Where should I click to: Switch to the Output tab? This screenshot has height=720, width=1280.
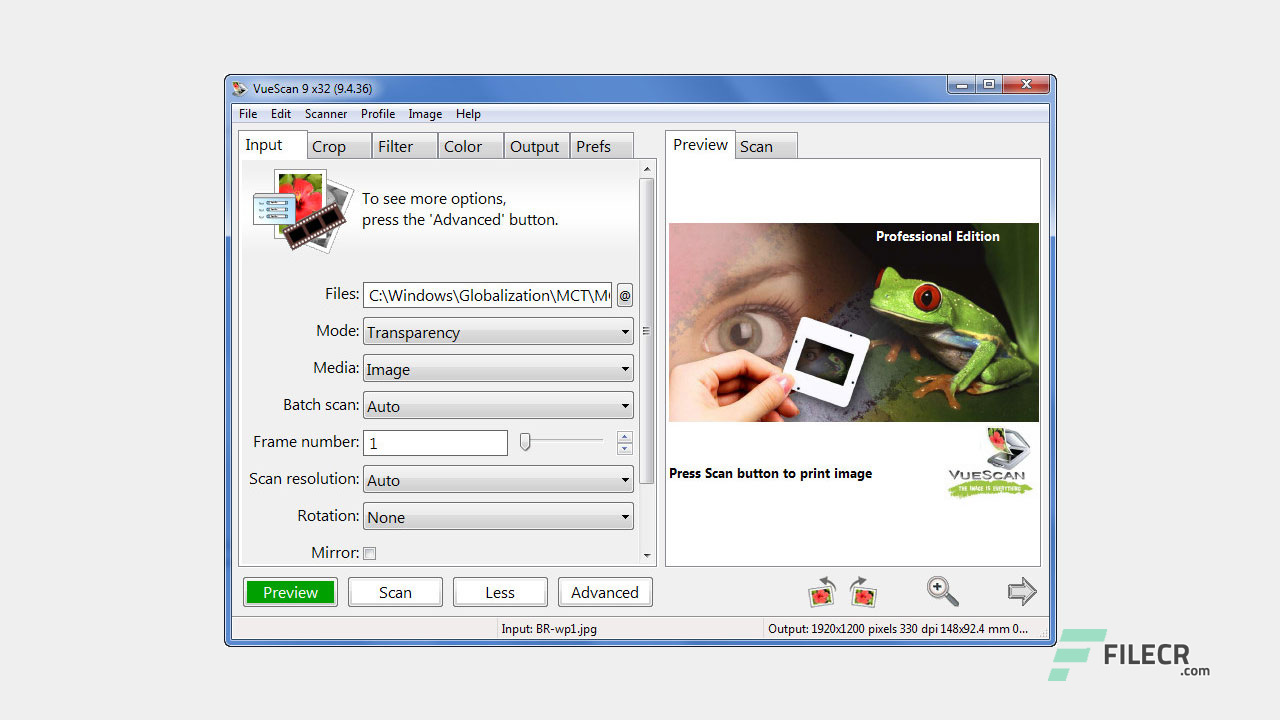536,146
